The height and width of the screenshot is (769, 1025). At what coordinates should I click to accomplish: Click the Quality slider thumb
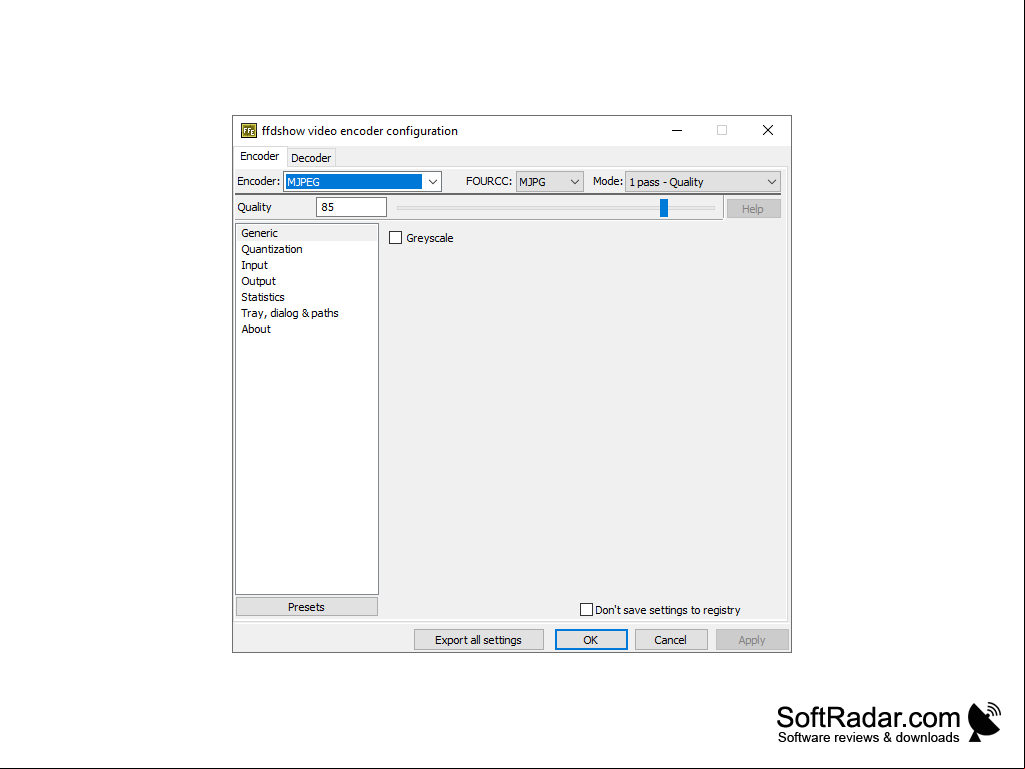[664, 208]
